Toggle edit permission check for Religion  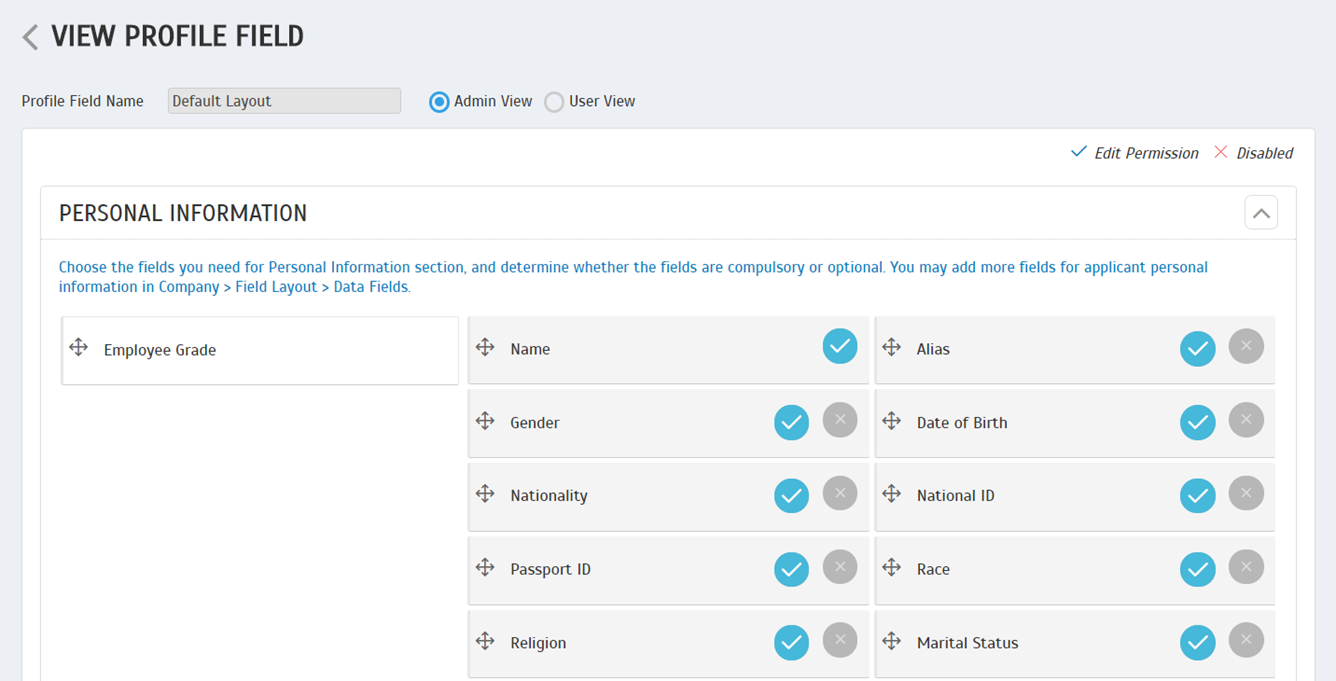[791, 643]
